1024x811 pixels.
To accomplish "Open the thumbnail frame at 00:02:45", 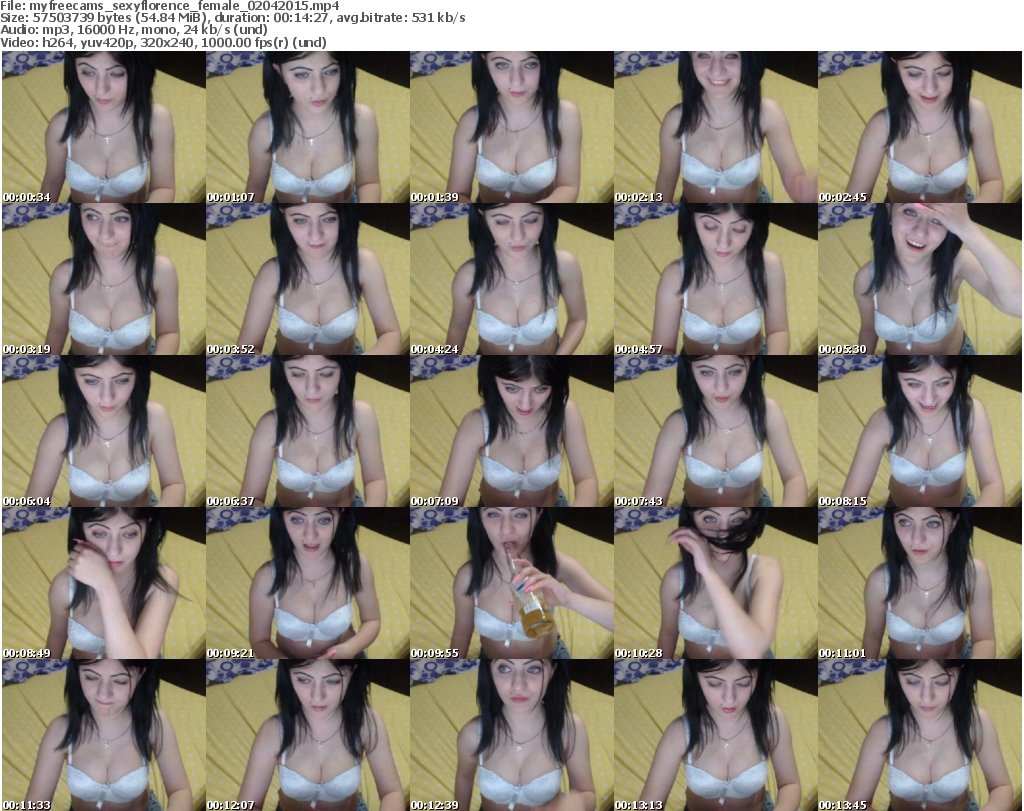I will (920, 127).
